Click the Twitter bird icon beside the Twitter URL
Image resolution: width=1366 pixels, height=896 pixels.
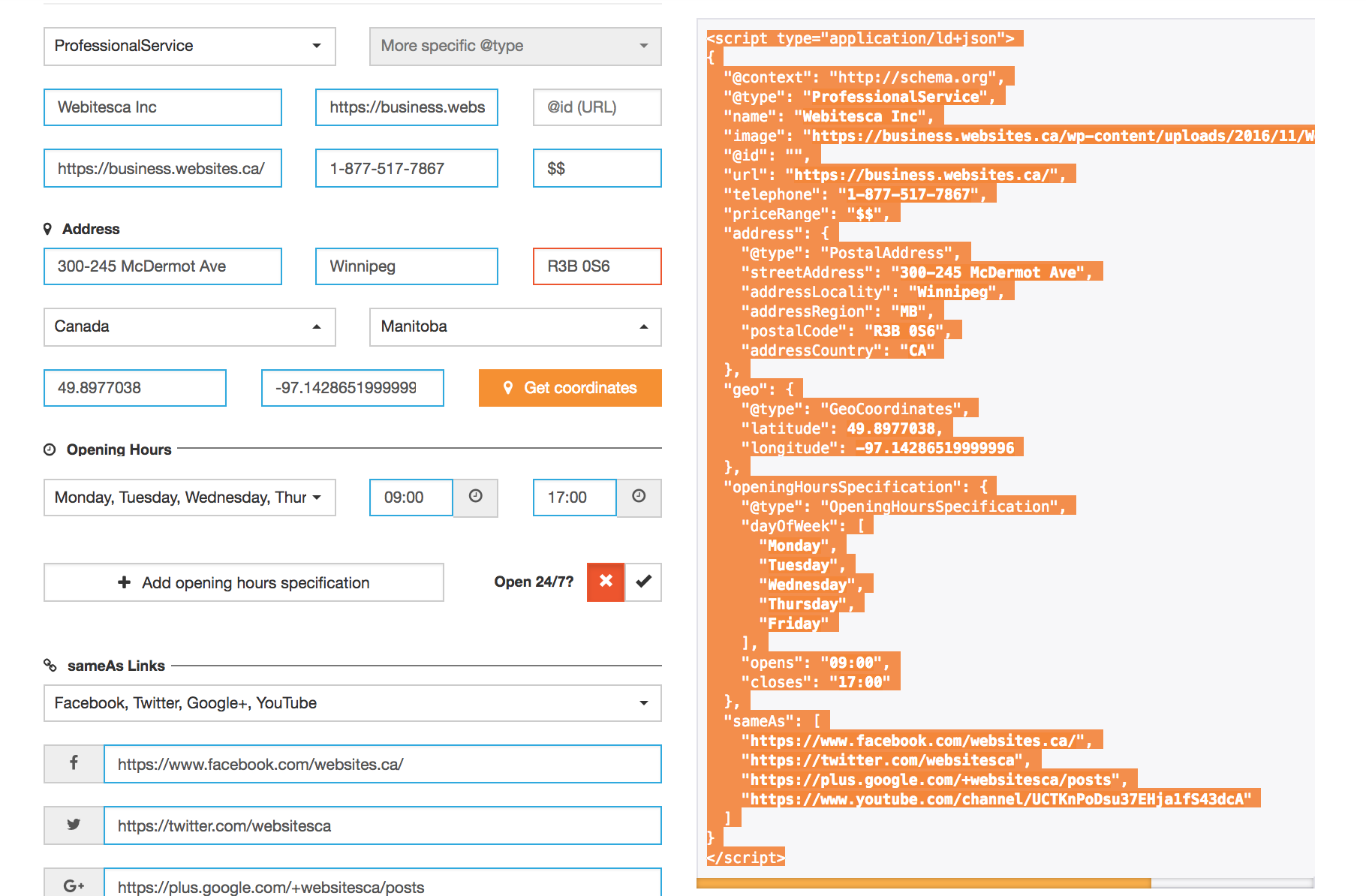tap(74, 825)
